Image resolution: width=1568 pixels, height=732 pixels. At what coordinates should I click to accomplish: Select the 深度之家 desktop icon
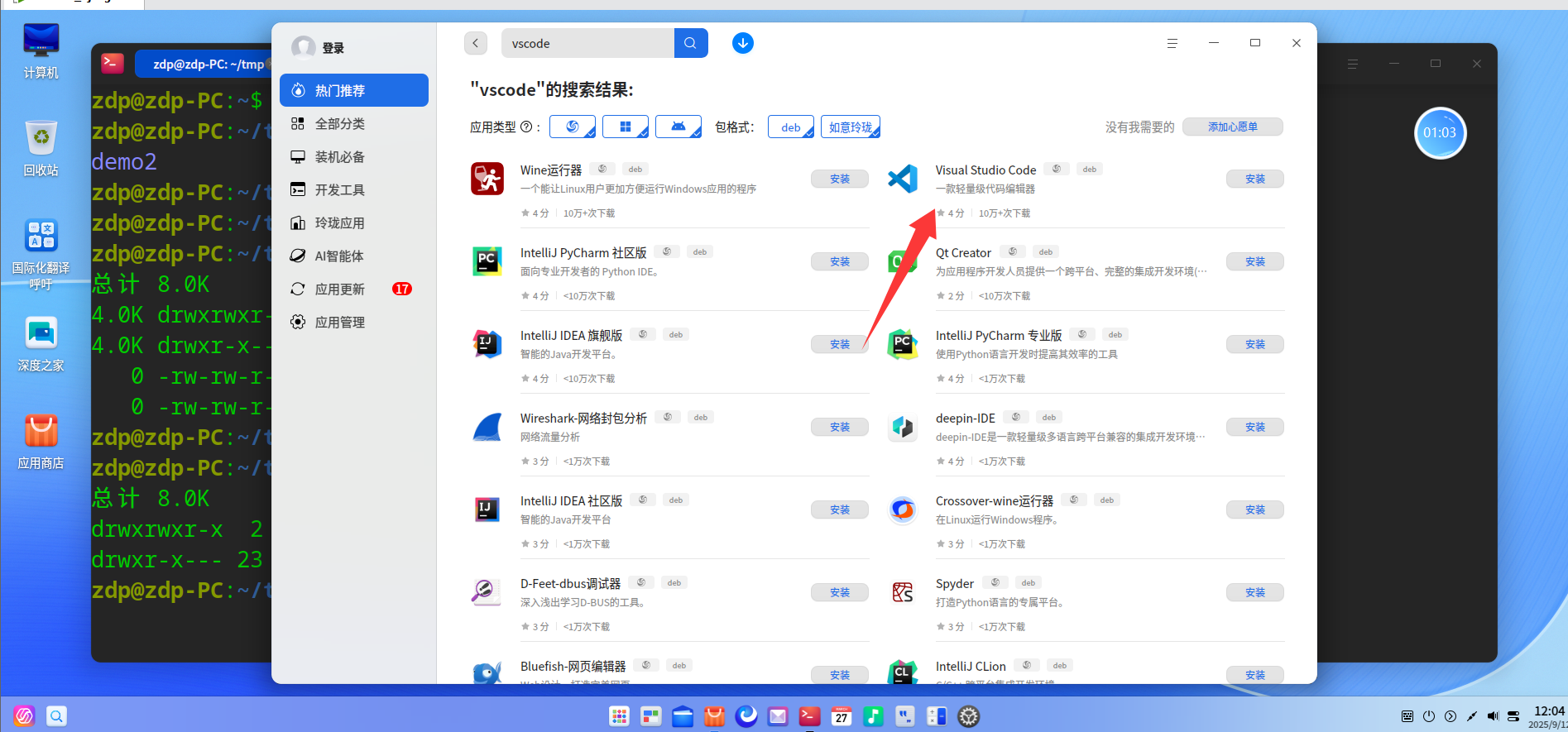[x=41, y=344]
